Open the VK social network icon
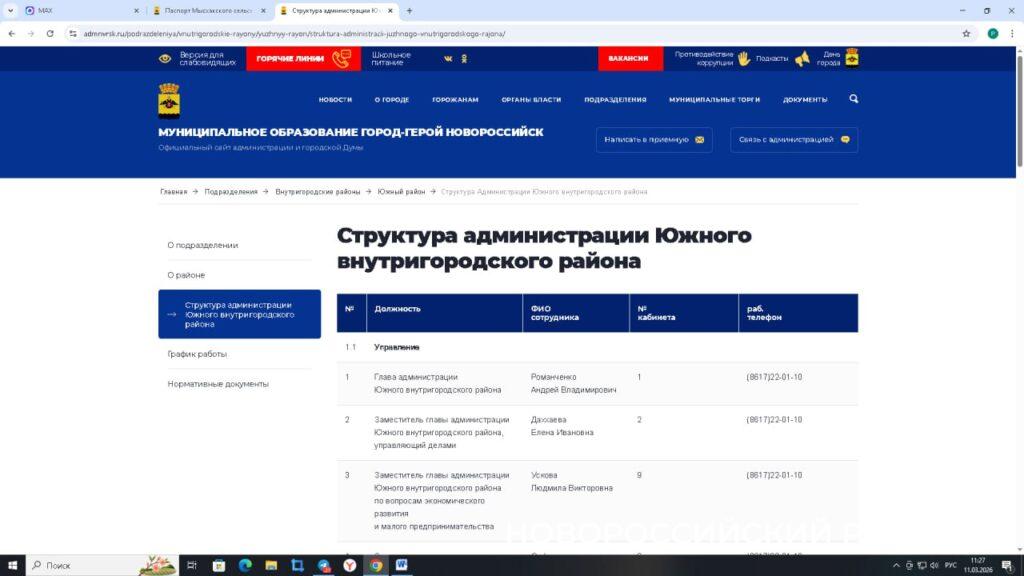 pos(448,59)
